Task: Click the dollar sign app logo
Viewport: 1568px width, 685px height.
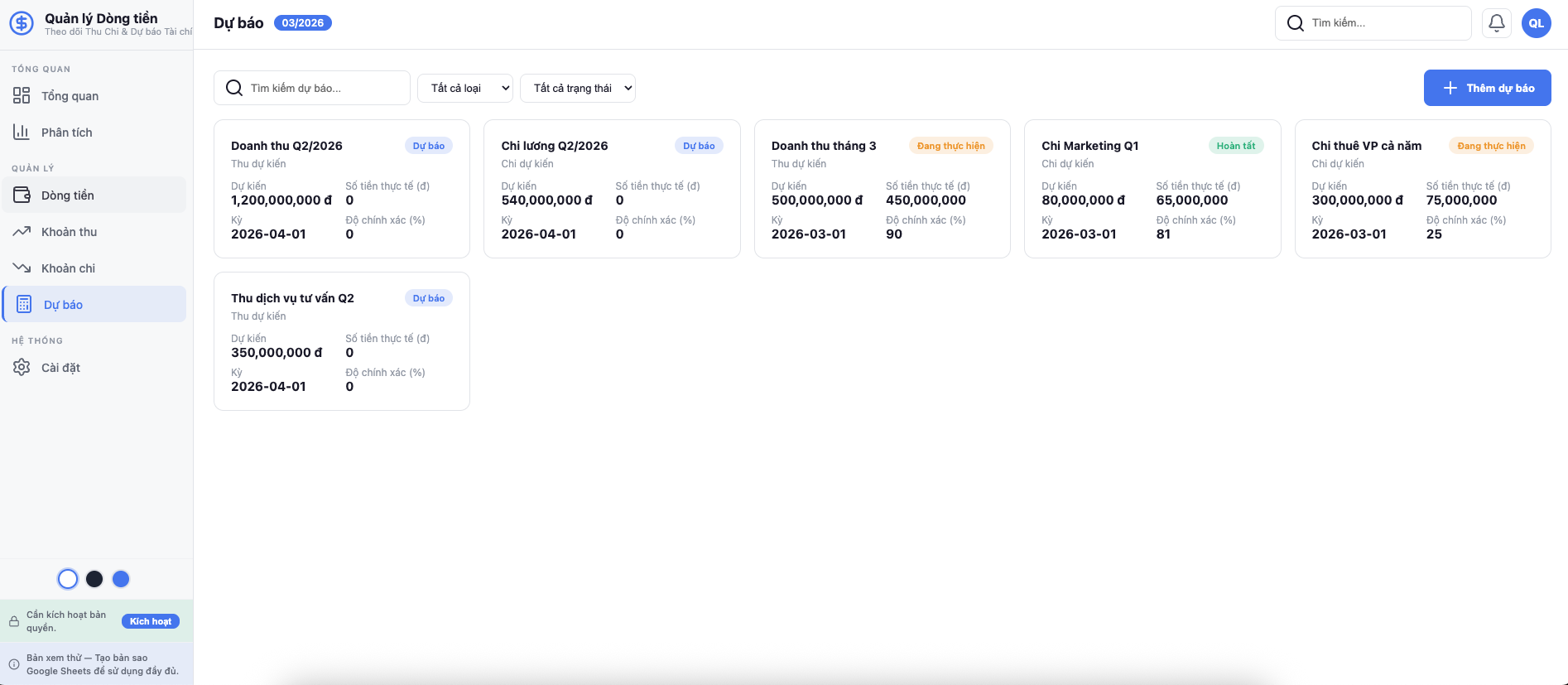Action: coord(22,23)
